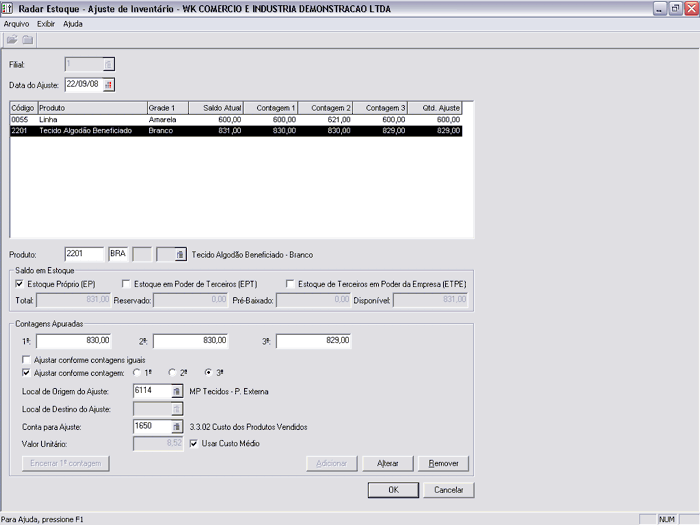Toggle Estoque Próprio (EP) checkbox
Viewport: 700px width, 525px height.
19,284
